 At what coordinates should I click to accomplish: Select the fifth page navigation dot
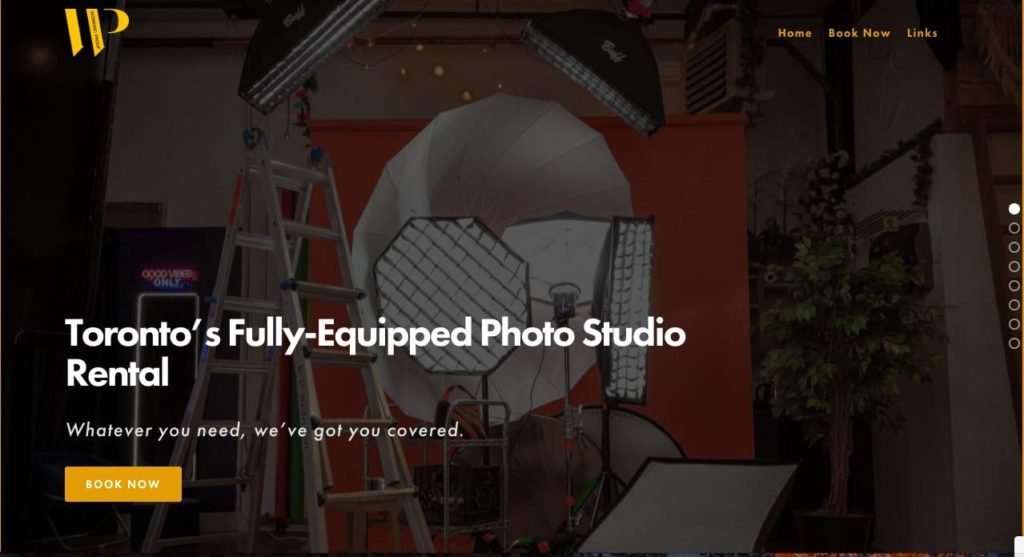point(1014,285)
